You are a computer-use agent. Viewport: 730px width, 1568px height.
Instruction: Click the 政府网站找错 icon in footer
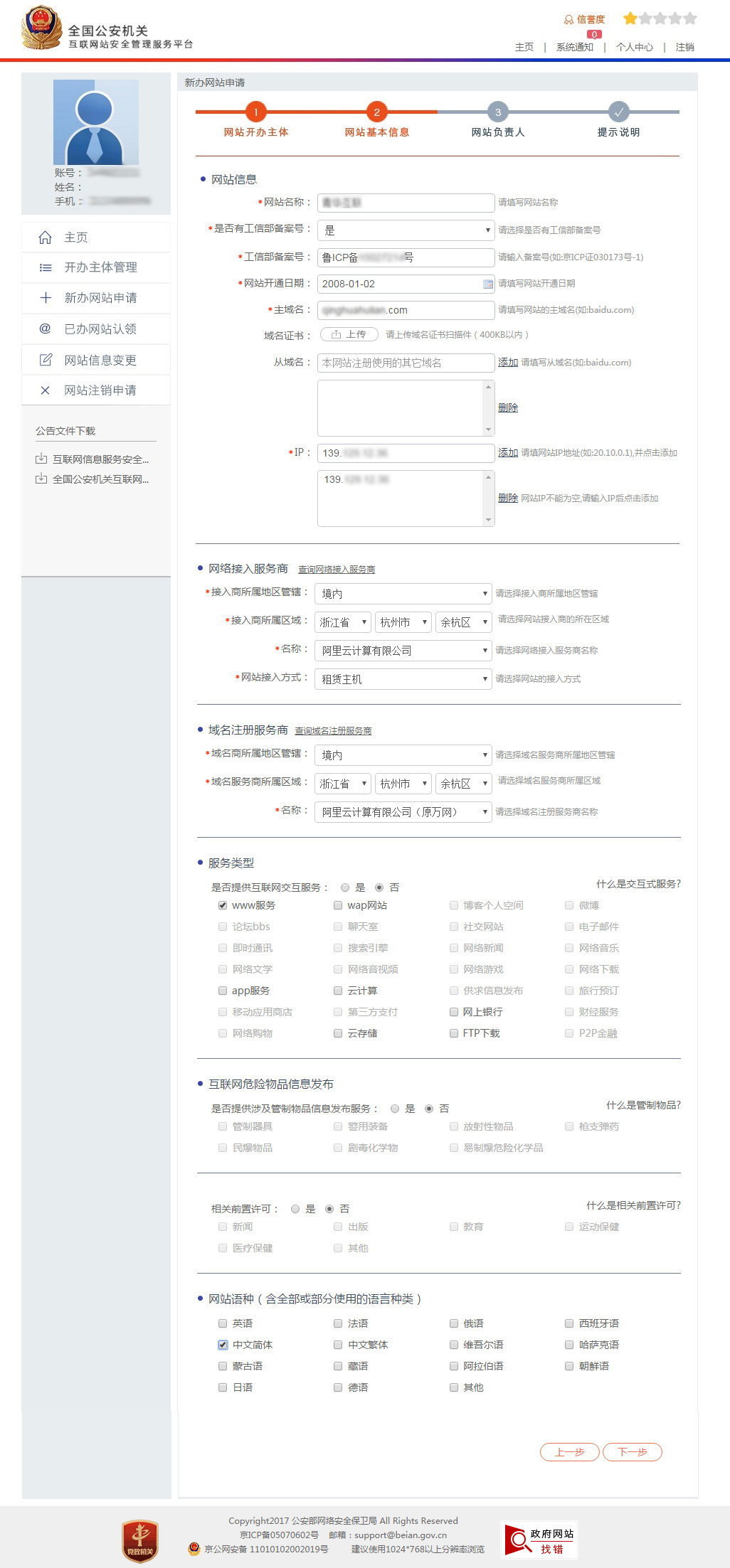coord(539,1540)
